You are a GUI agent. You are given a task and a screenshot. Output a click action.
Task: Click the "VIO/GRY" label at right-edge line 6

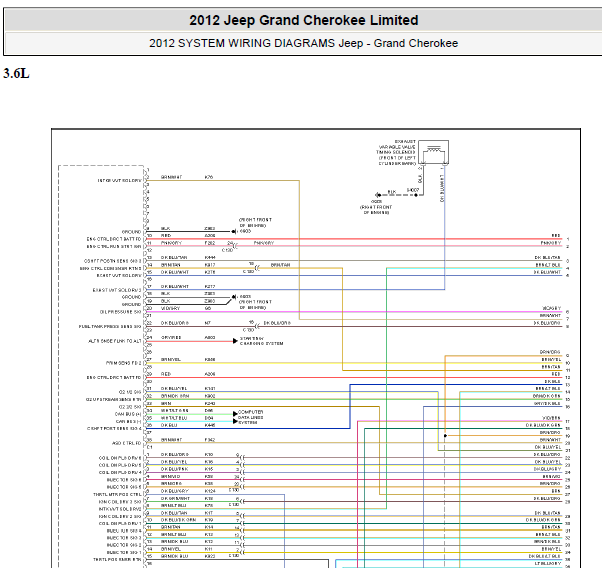pyautogui.click(x=552, y=308)
